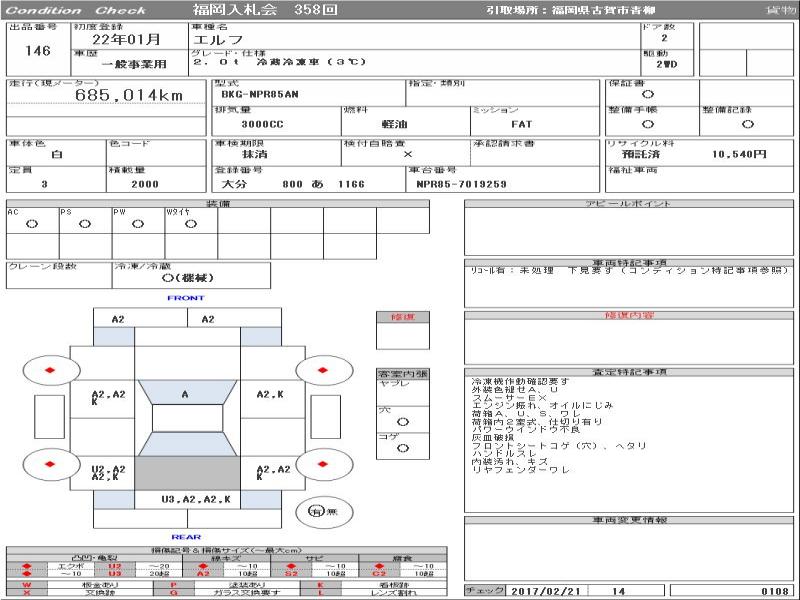Click the red A2 scratch code in legend
This screenshot has width=800, height=600.
pyautogui.click(x=202, y=574)
